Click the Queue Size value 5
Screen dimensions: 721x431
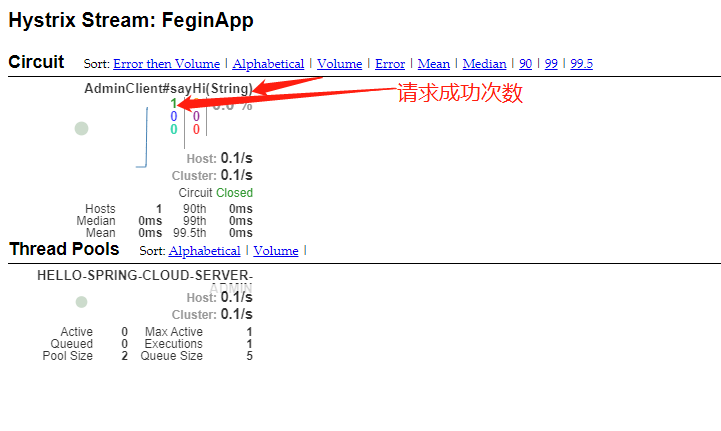click(249, 356)
